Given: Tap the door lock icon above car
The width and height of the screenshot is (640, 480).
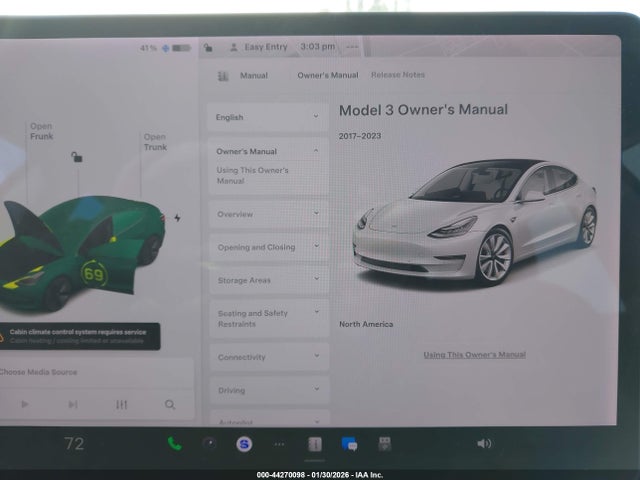Looking at the screenshot, I should click(x=77, y=157).
